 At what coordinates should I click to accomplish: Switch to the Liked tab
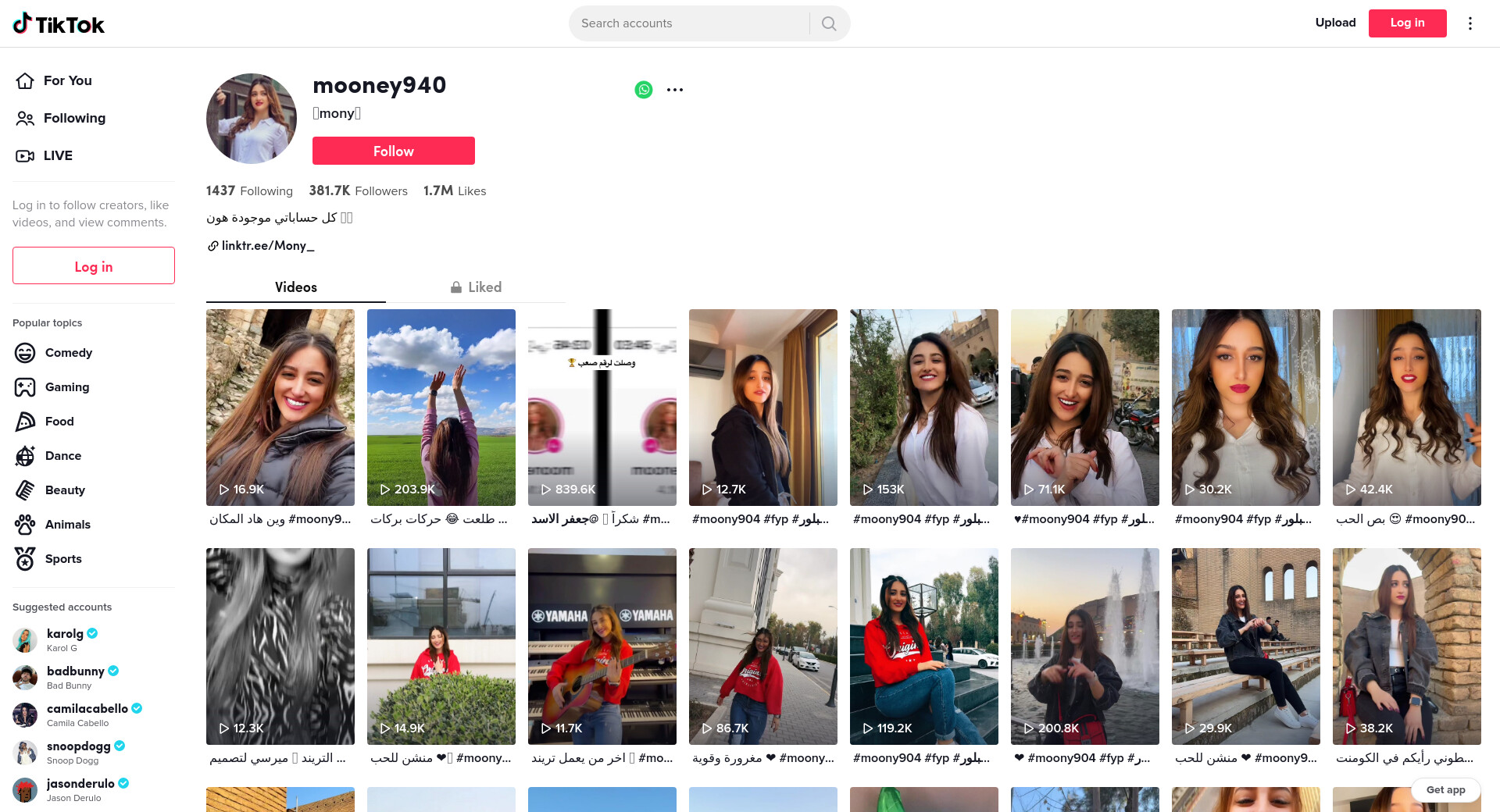(x=476, y=287)
